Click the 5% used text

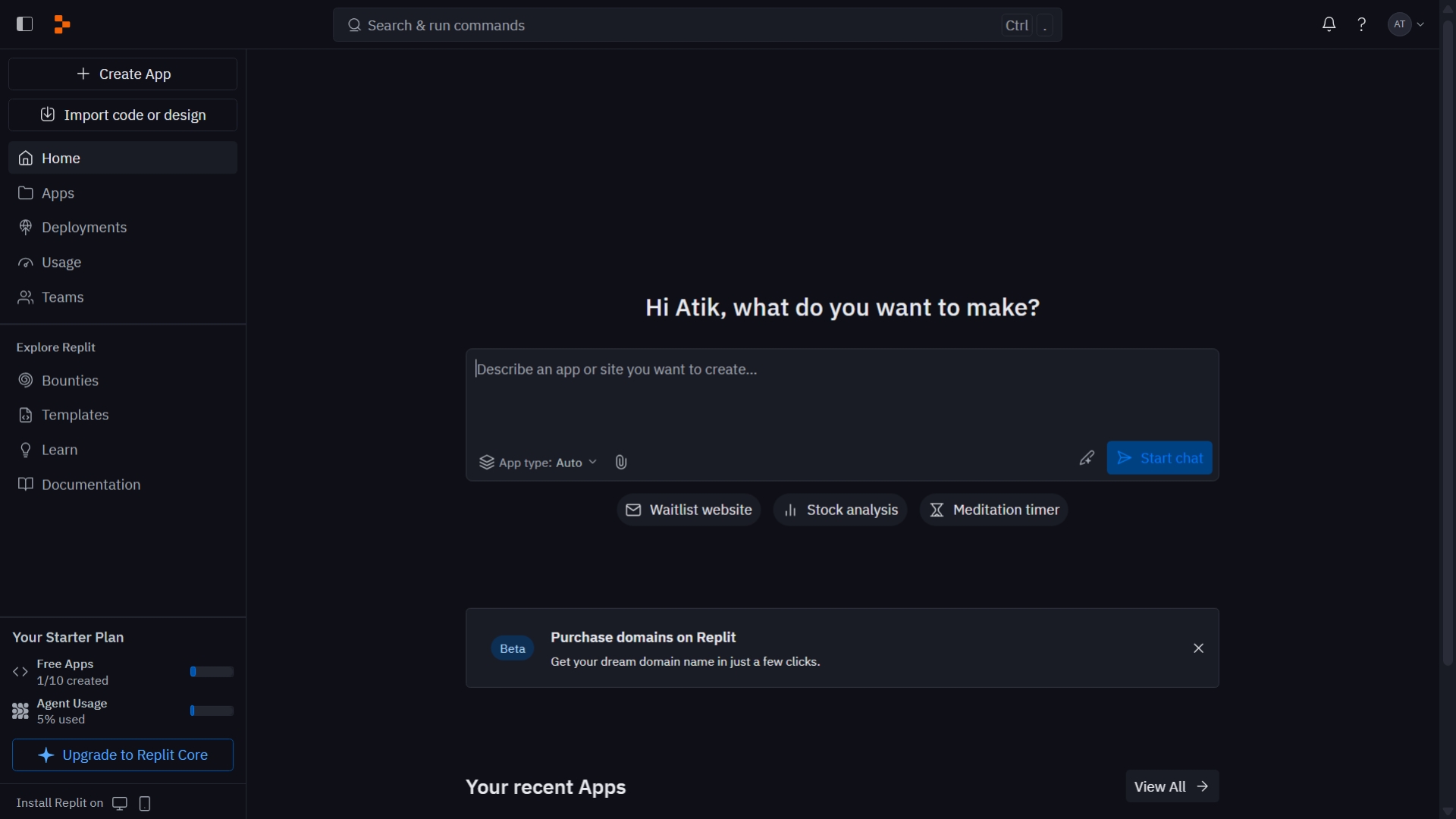(61, 720)
